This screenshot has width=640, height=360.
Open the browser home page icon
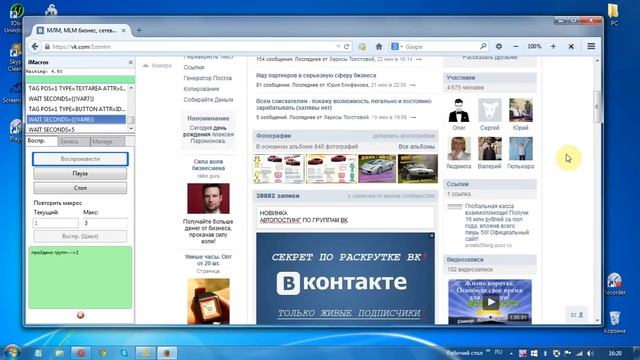(x=379, y=47)
